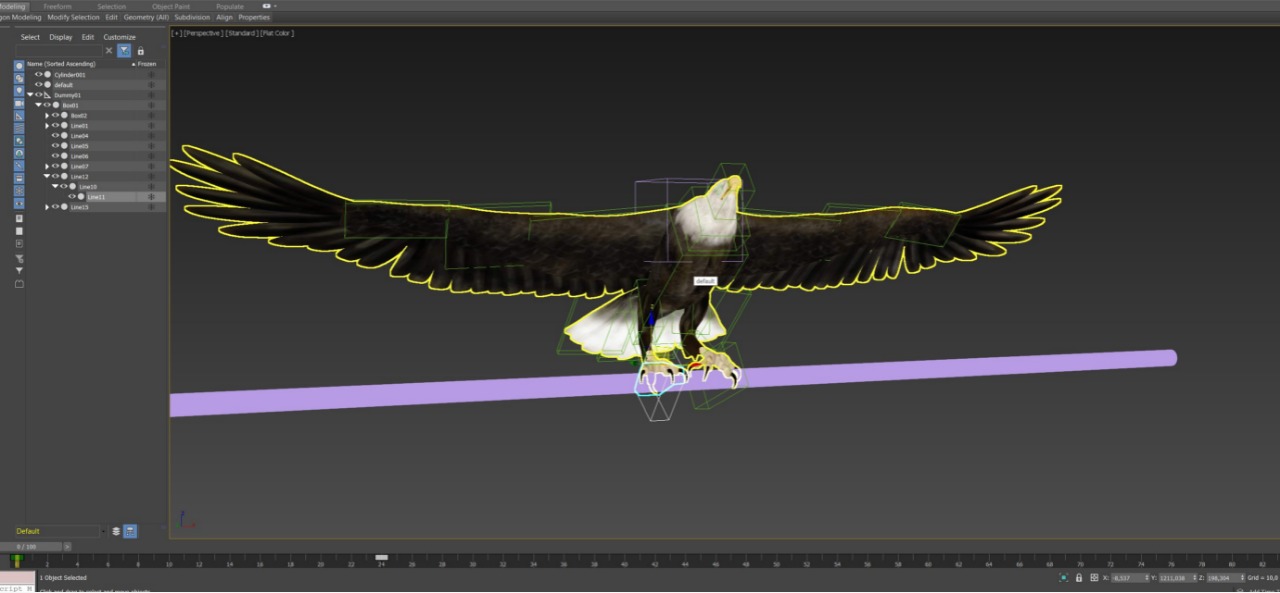Expand the Line07 tree node

(47, 166)
